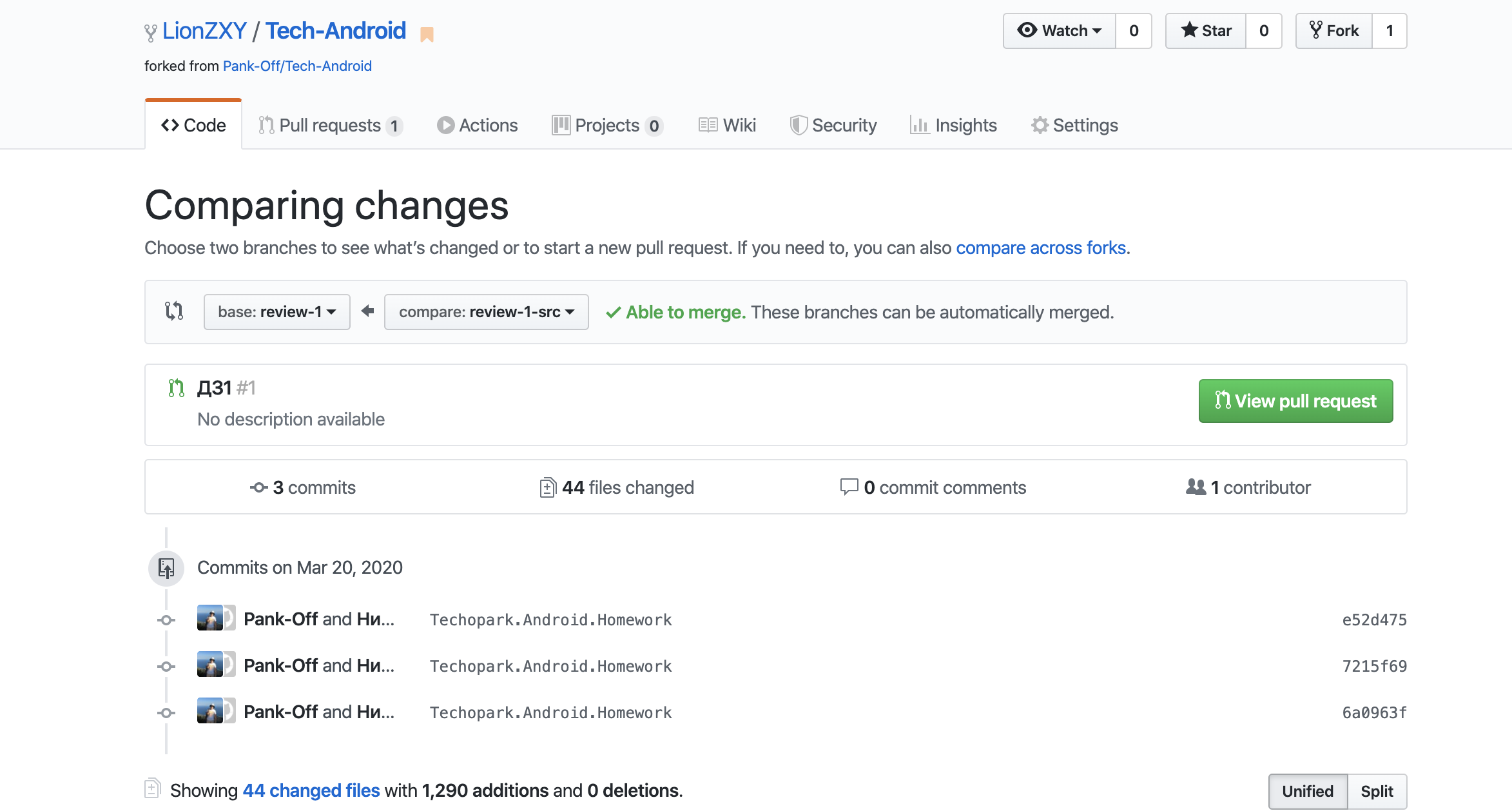This screenshot has height=811, width=1512.
Task: Open commit hash 6a0963f
Action: click(1374, 713)
